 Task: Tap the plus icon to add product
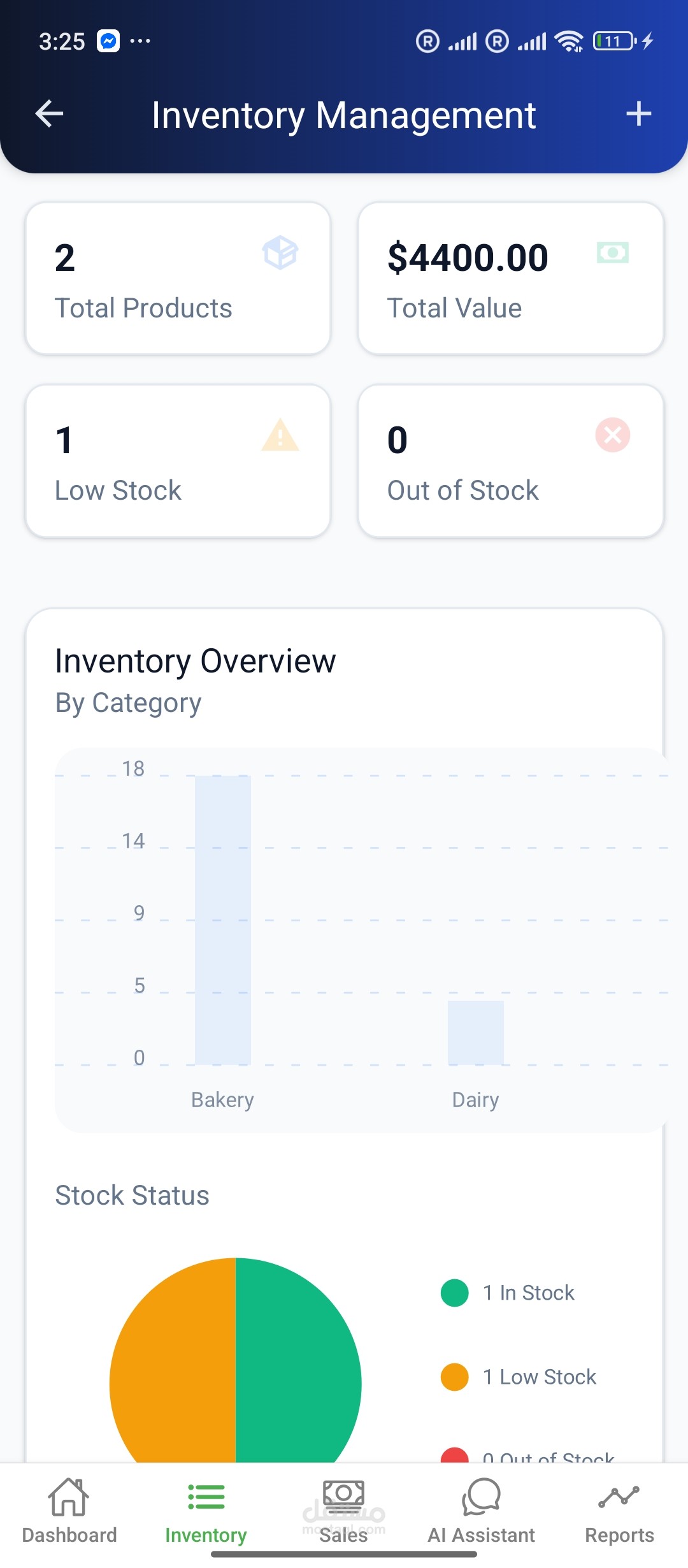638,114
